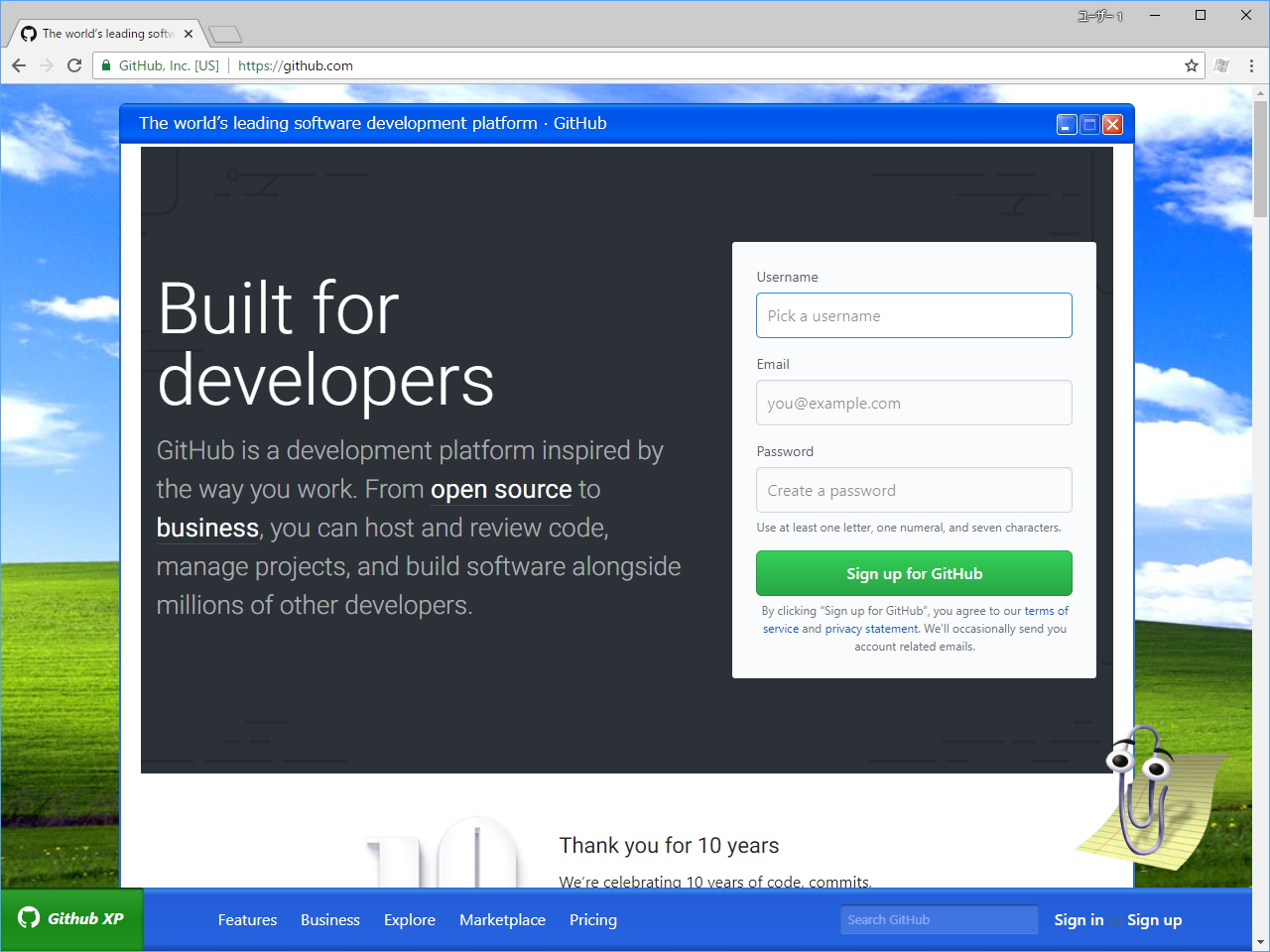Click the browser back arrow
This screenshot has width=1270, height=952.
(19, 65)
